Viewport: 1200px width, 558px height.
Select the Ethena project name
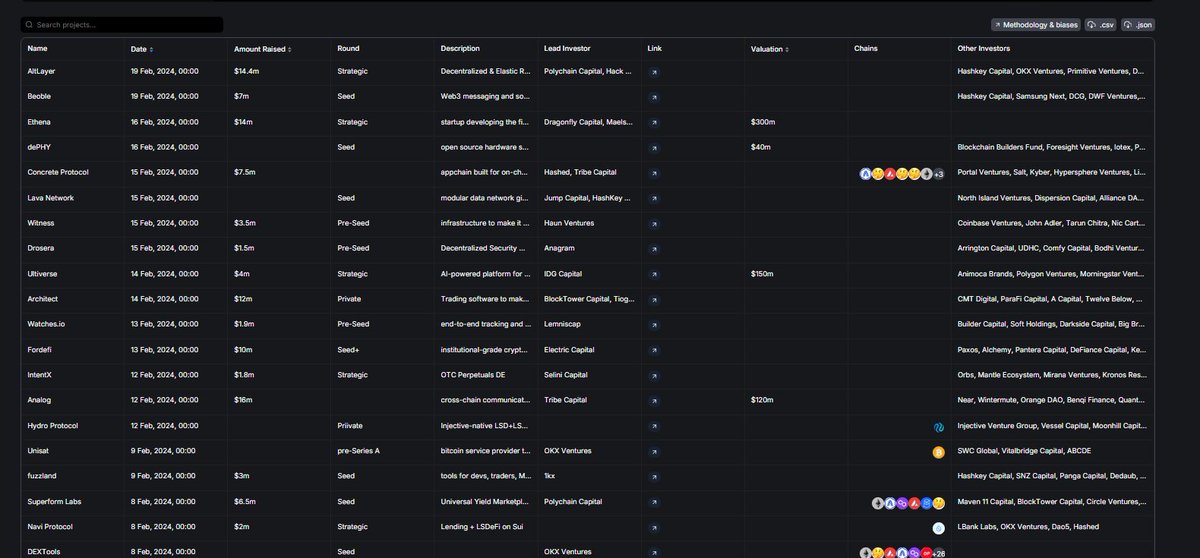tap(39, 122)
